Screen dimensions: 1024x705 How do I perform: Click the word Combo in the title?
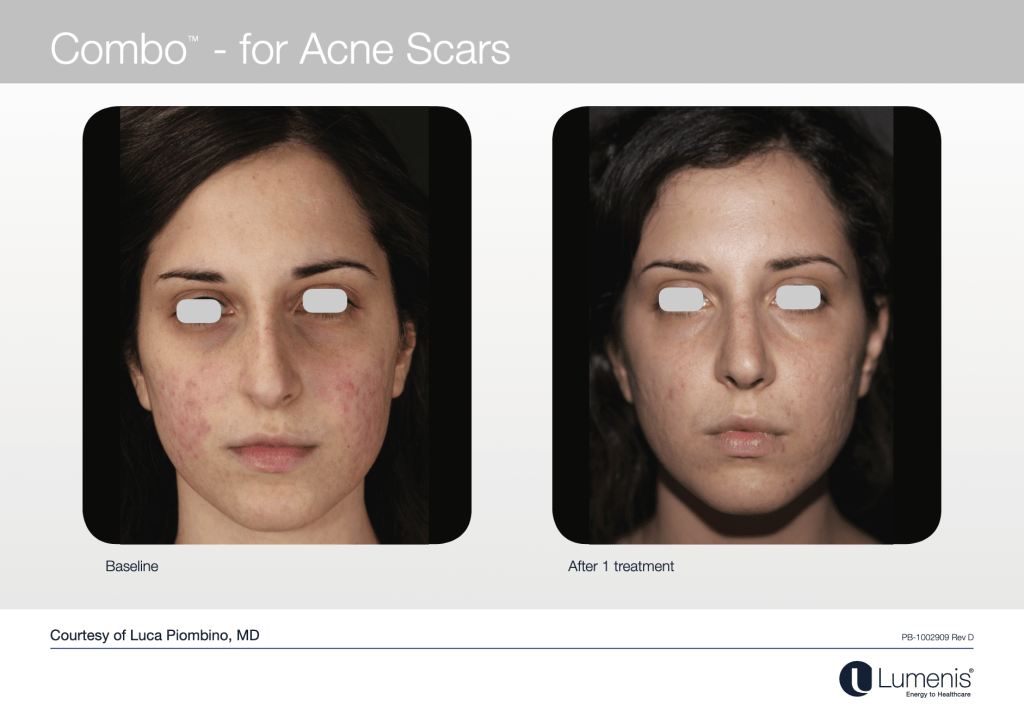click(x=119, y=49)
